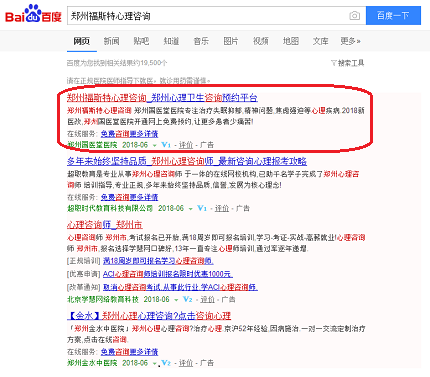Click the Baidu logo
The width and height of the screenshot is (430, 377).
(33, 14)
